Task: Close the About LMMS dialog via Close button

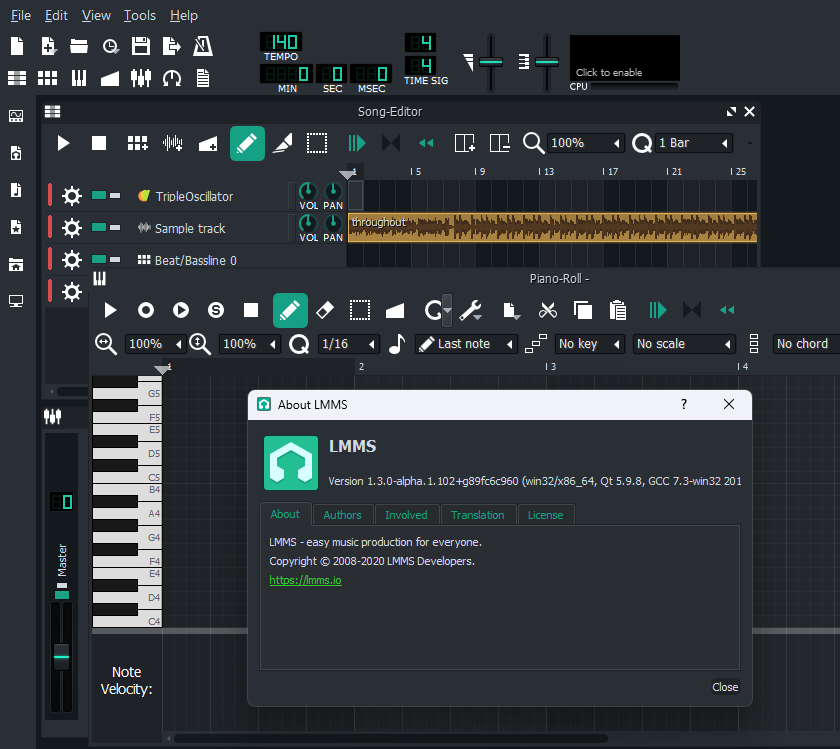Action: click(x=725, y=687)
